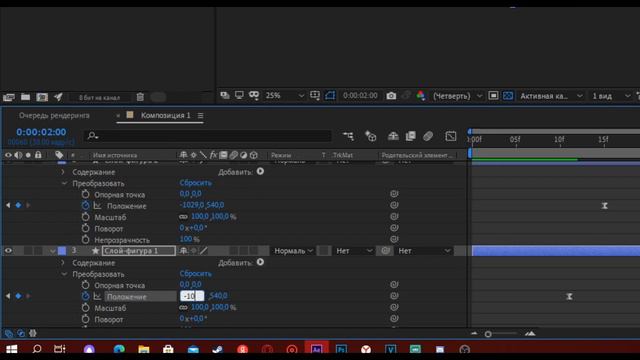This screenshot has height=360, width=640.
Task: Click viewer current time 0:00:02:00
Action: click(360, 96)
